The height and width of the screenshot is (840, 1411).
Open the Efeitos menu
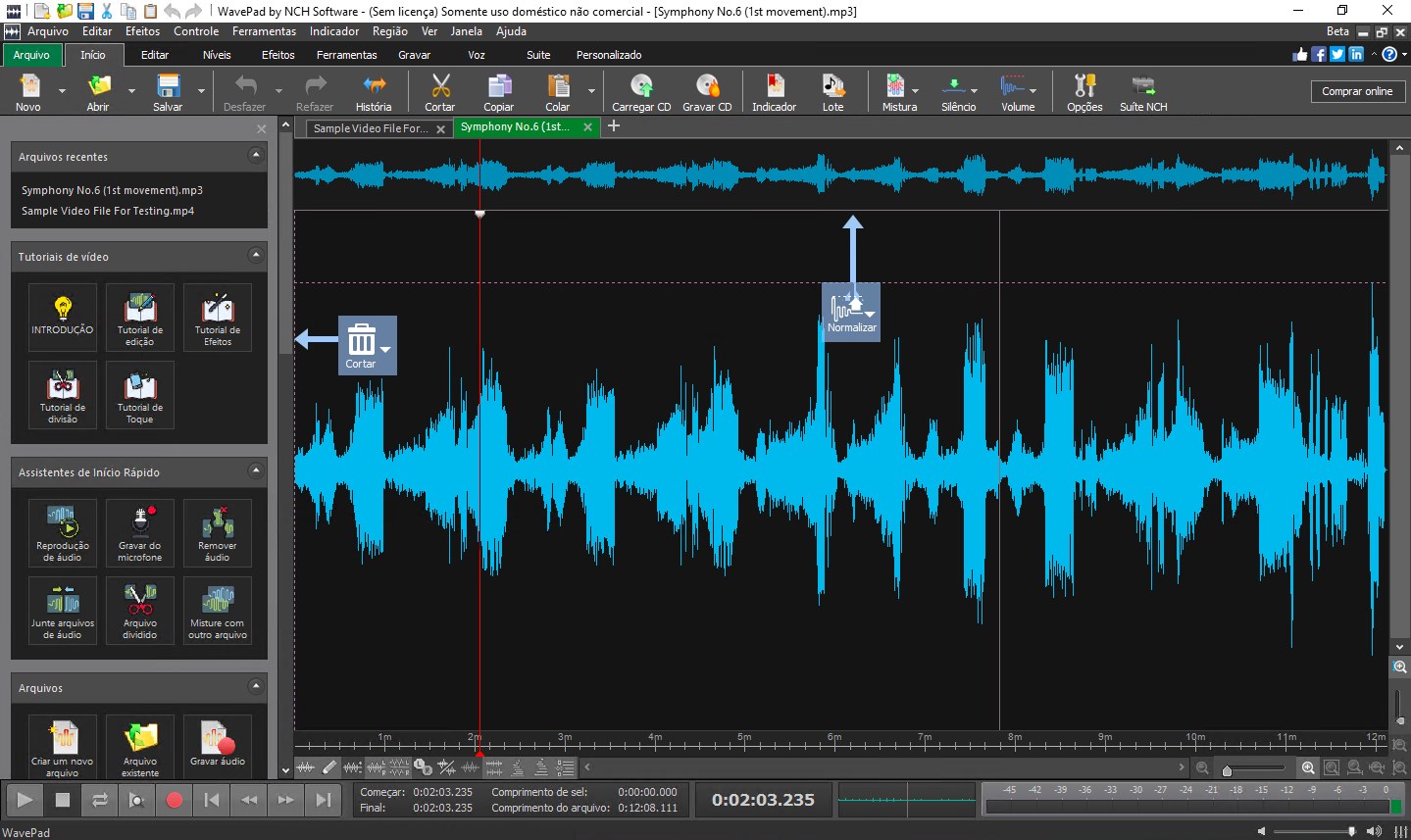[142, 30]
